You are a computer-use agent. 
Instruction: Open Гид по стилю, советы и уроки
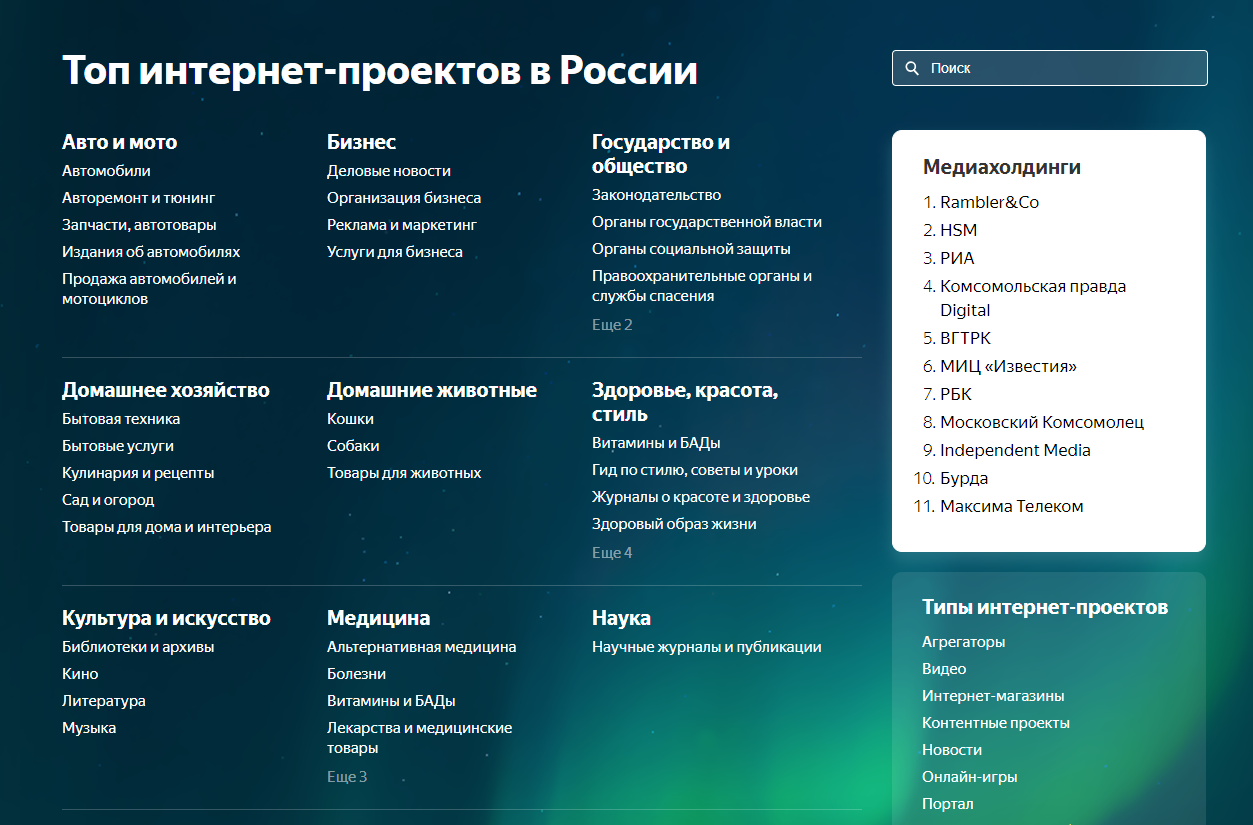click(695, 470)
